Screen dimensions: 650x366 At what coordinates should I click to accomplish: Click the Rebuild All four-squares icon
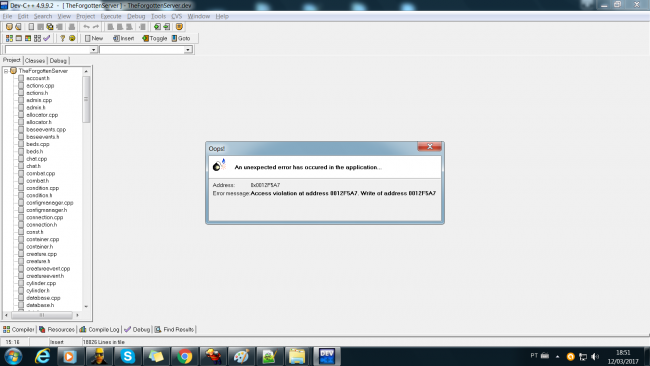click(x=37, y=38)
